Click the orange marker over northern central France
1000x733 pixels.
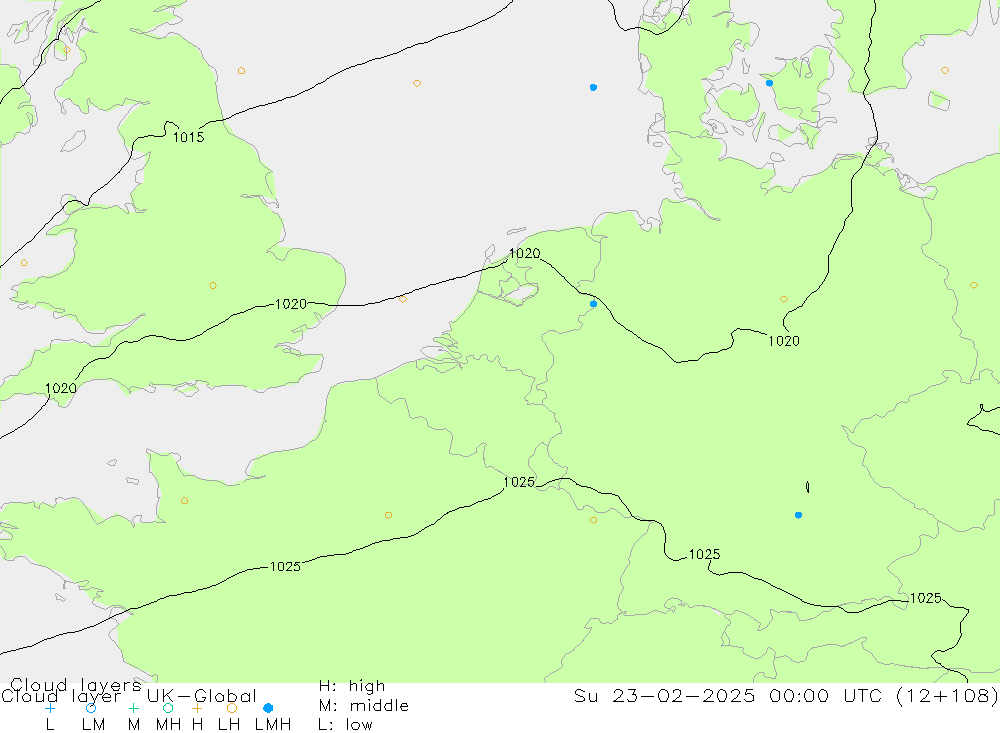[388, 515]
